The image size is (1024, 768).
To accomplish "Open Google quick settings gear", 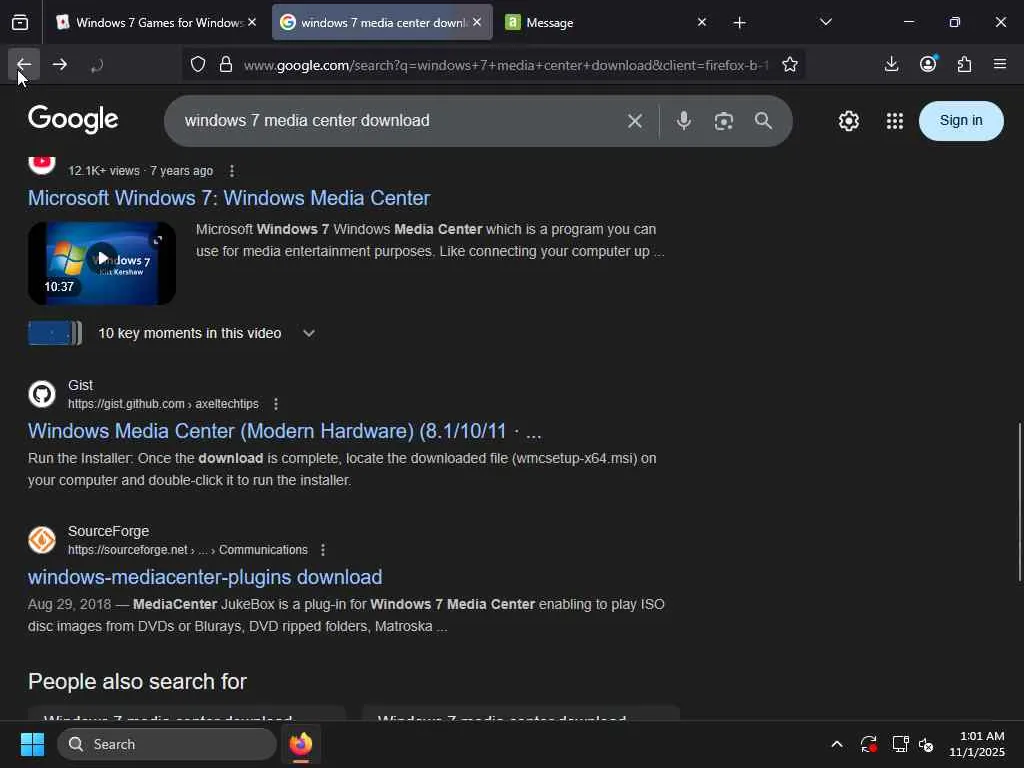I will pos(848,121).
